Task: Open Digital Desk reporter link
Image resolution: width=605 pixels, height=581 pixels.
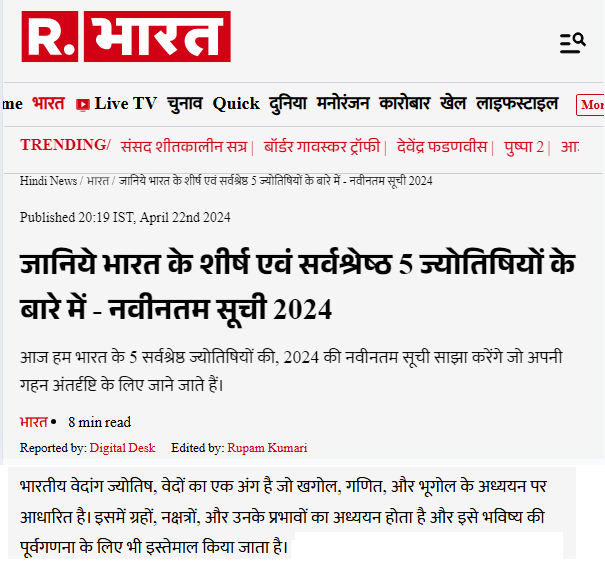Action: 122,448
